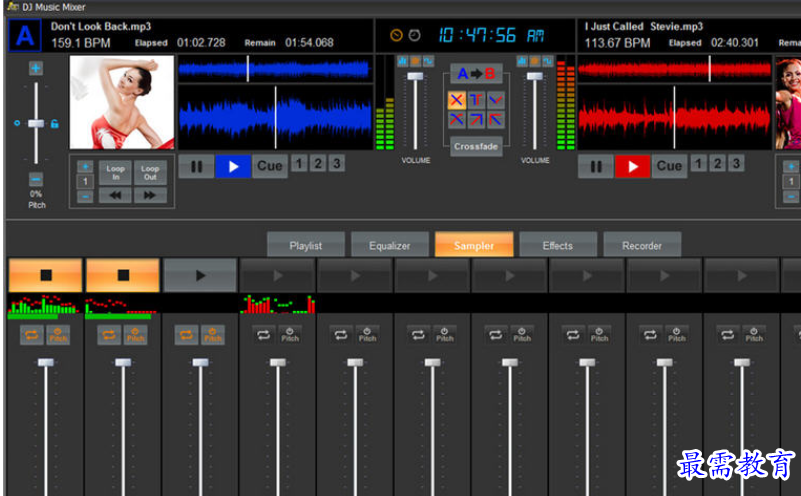801x496 pixels.
Task: Click deck A blue overview waveform
Action: pyautogui.click(x=275, y=68)
